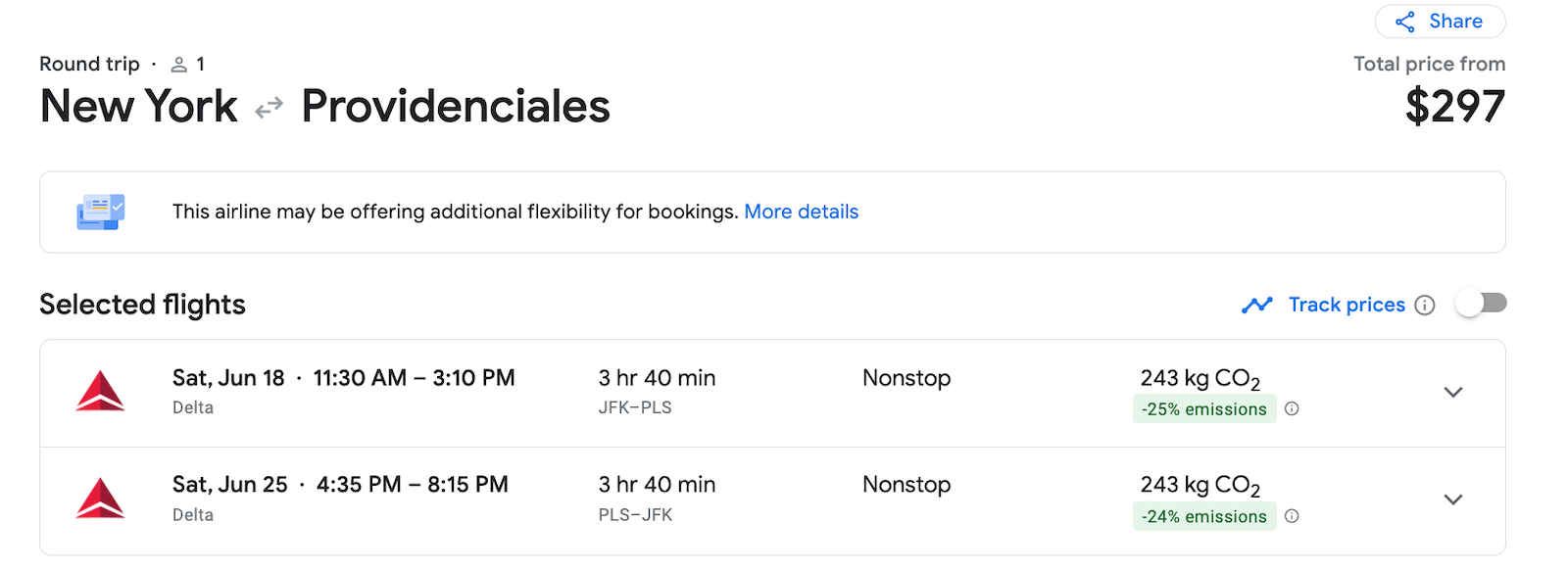The width and height of the screenshot is (1568, 570).
Task: Click the info icon next to -25% emissions
Action: [x=1292, y=408]
